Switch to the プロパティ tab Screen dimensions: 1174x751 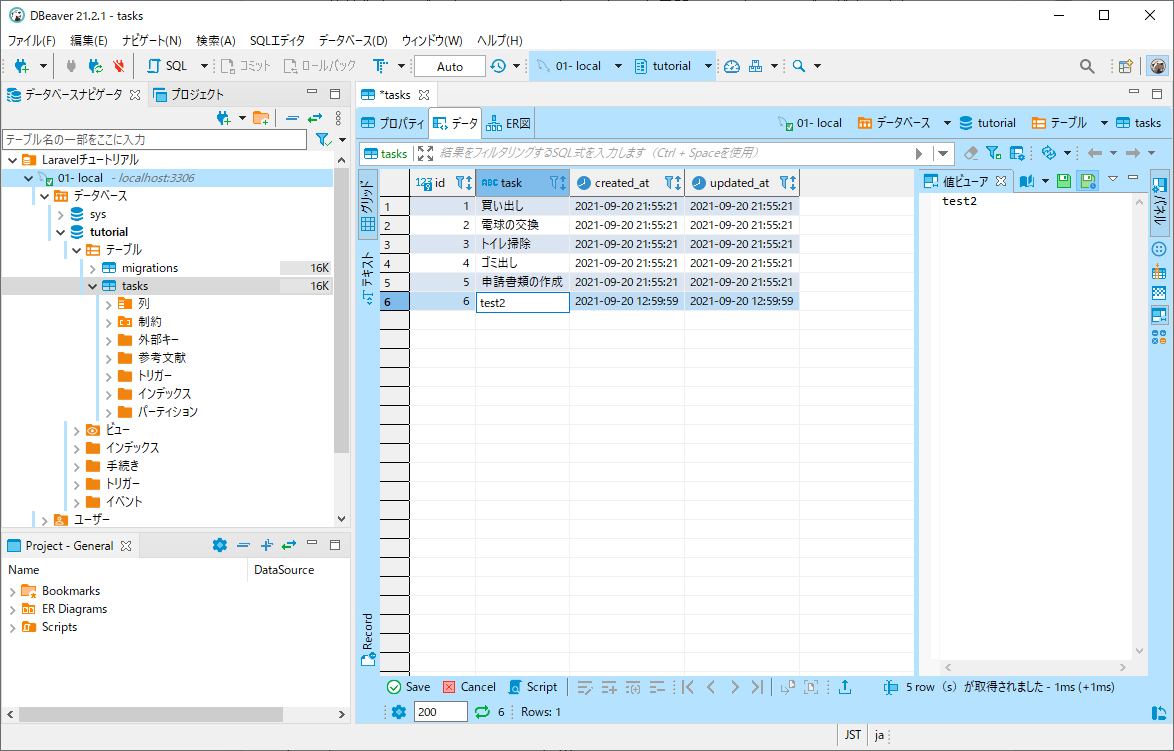[x=393, y=123]
